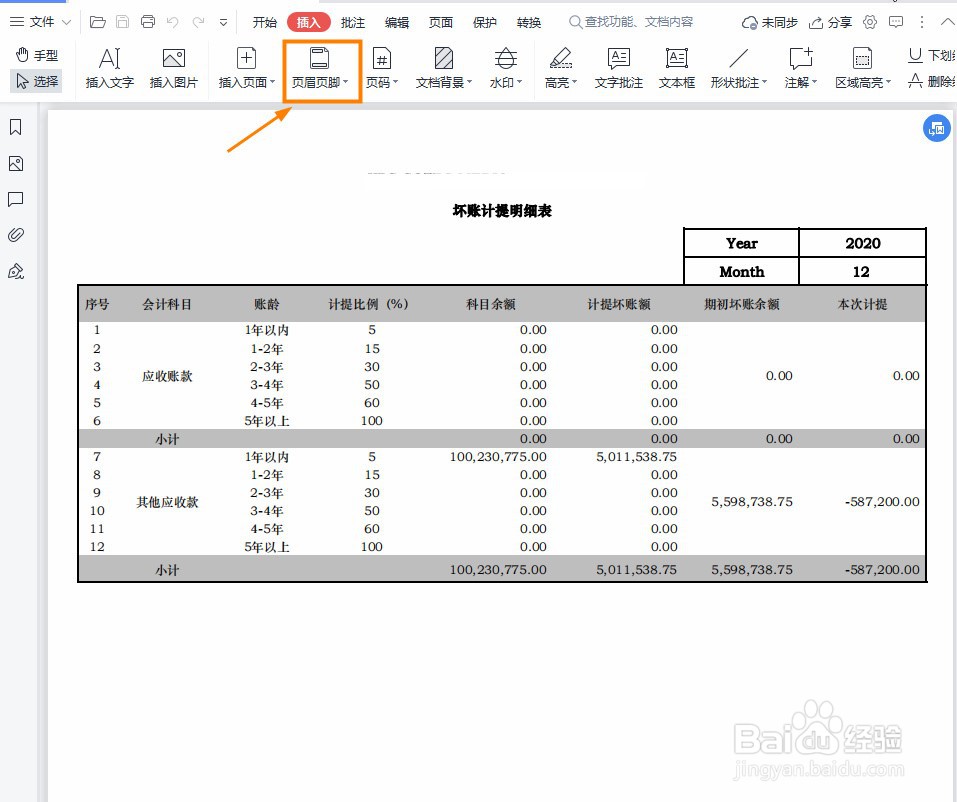The height and width of the screenshot is (802, 957).
Task: Switch to the 开始 tab
Action: click(x=264, y=23)
